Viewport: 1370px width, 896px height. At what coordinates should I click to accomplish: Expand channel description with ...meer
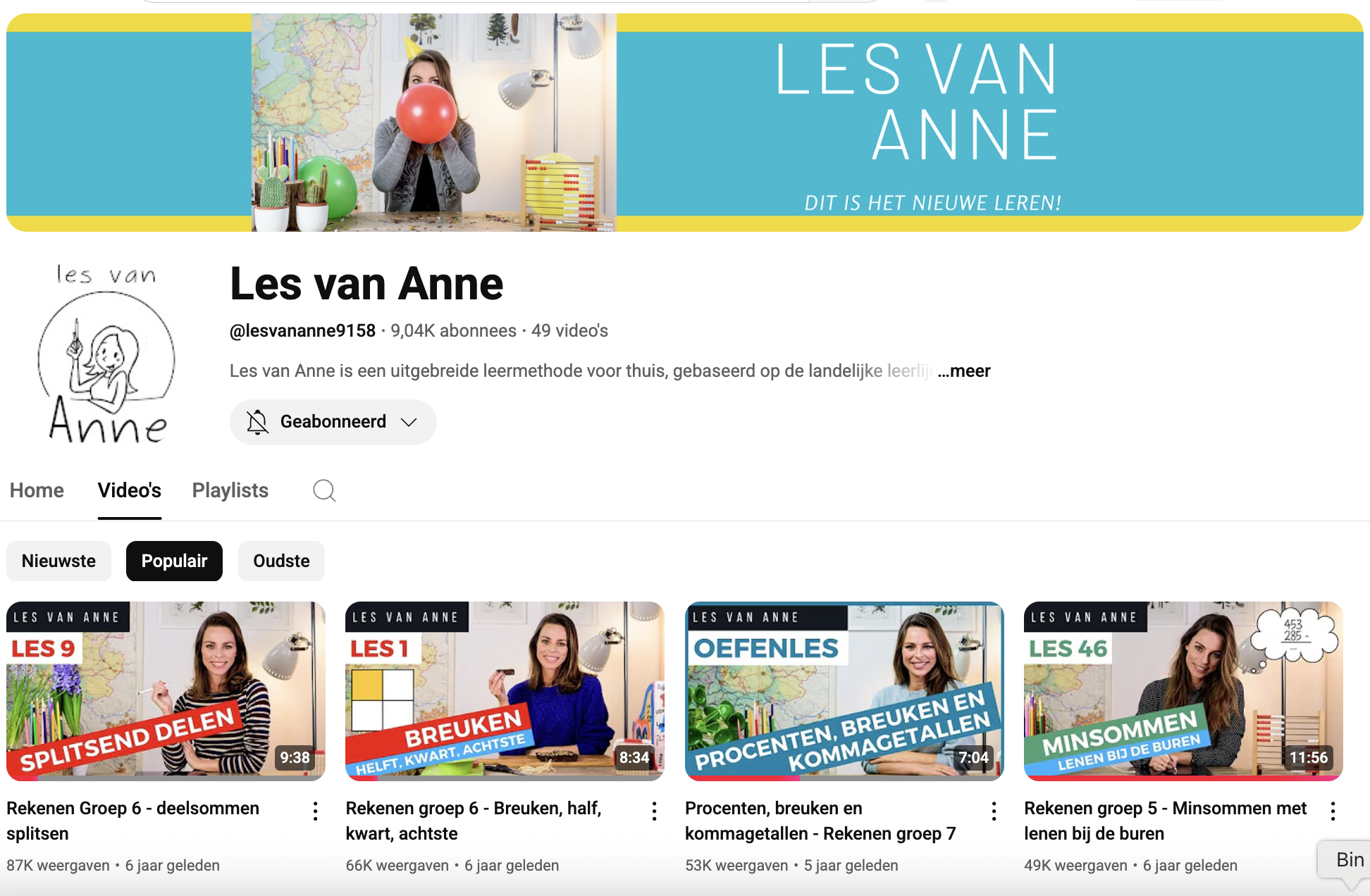964,371
